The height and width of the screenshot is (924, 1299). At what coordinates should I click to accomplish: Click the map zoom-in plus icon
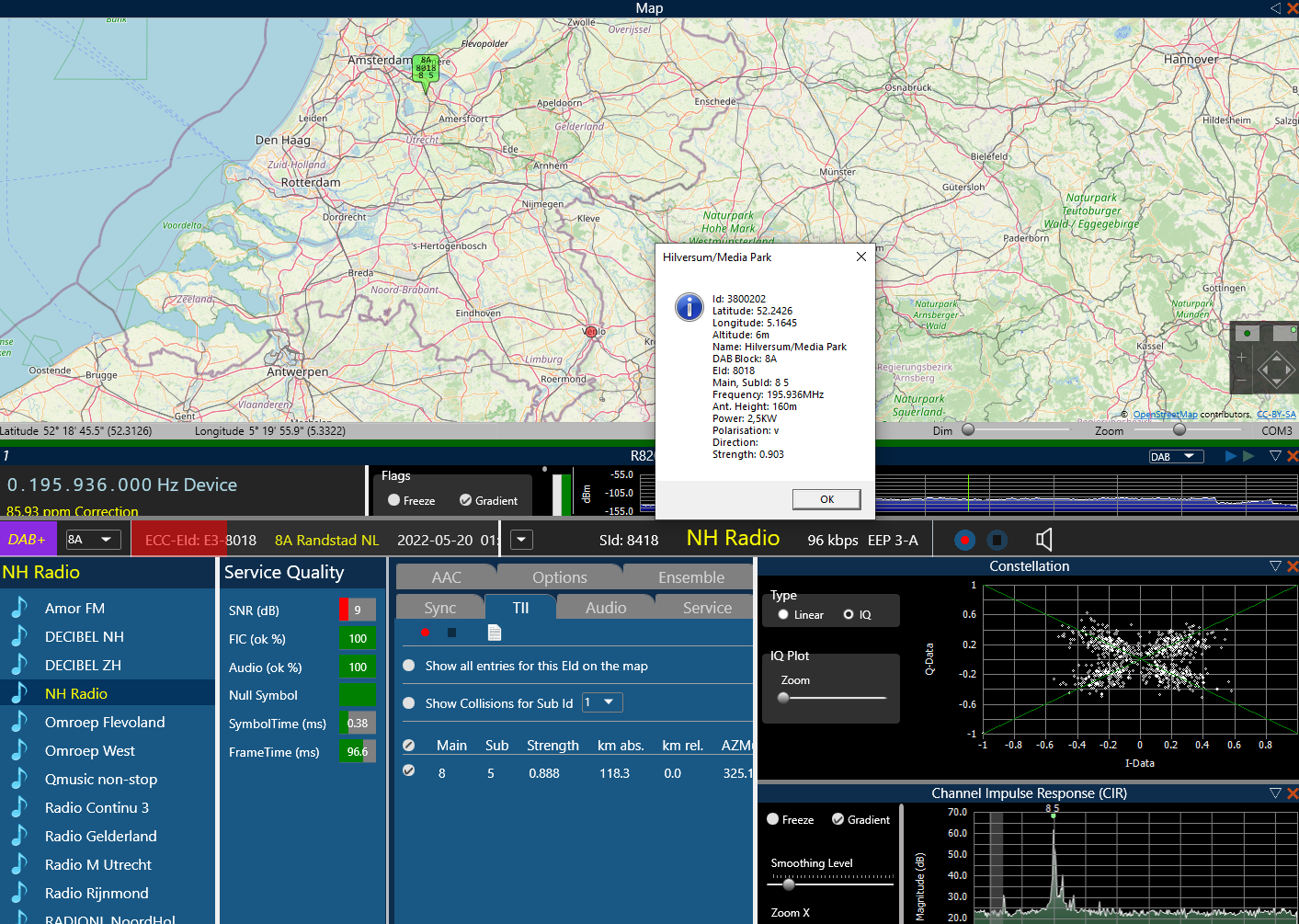(x=1242, y=358)
